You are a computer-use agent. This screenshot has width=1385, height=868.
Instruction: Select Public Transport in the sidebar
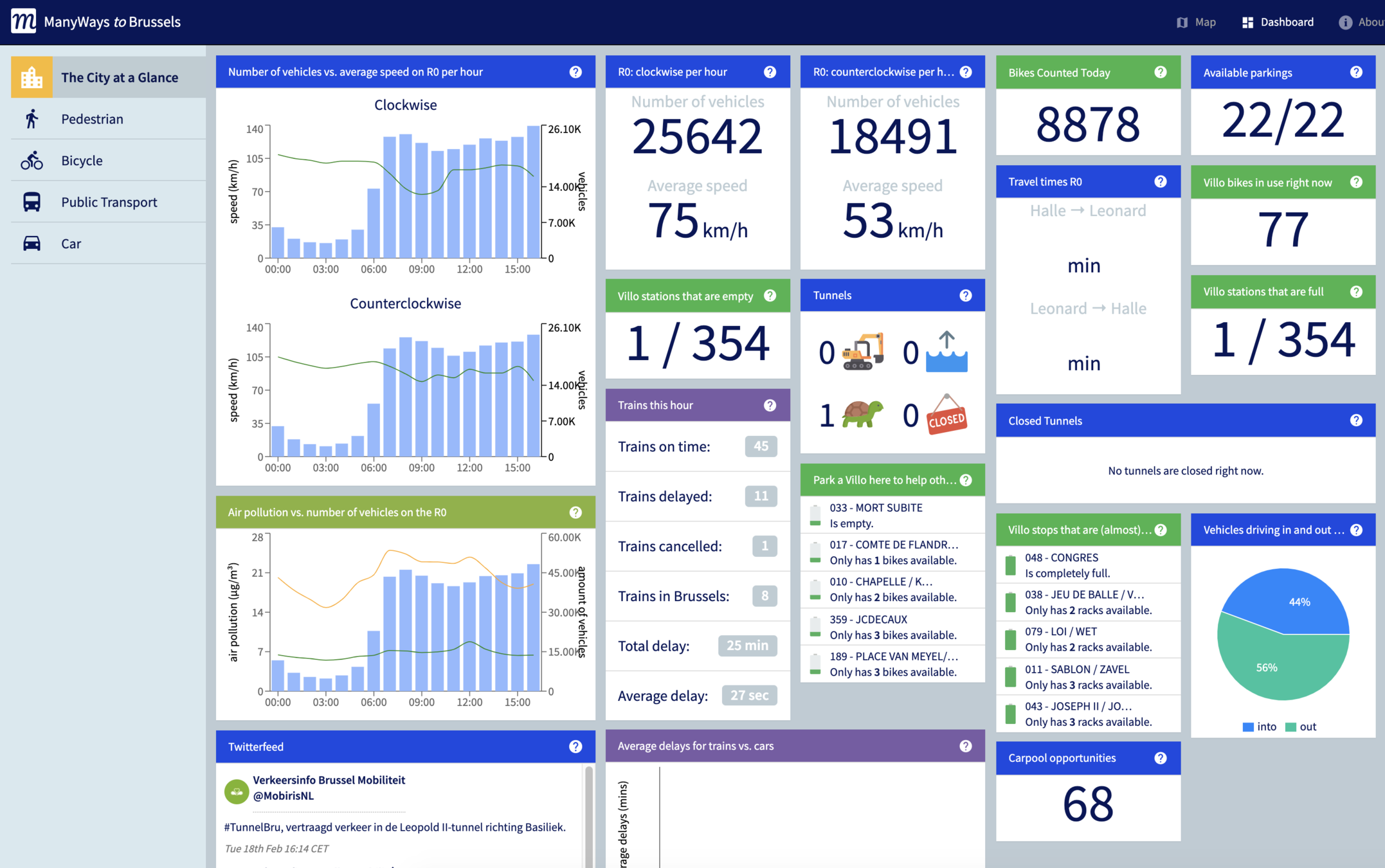[x=109, y=202]
